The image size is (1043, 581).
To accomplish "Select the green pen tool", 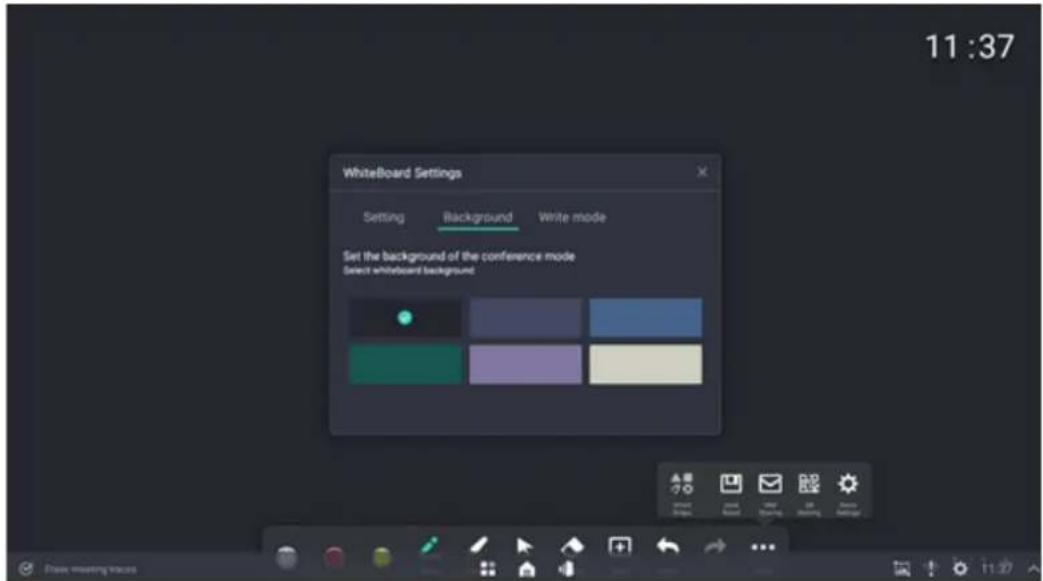I will (x=430, y=546).
